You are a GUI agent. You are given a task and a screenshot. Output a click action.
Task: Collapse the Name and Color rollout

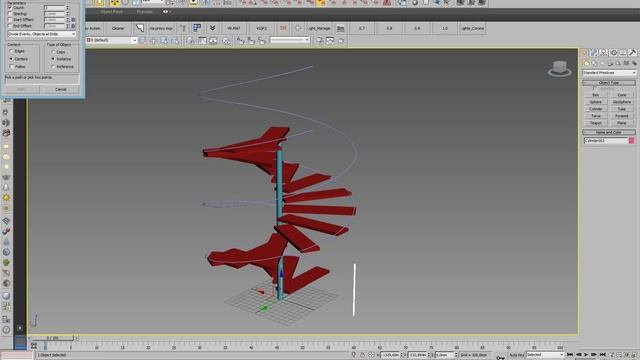pyautogui.click(x=609, y=132)
